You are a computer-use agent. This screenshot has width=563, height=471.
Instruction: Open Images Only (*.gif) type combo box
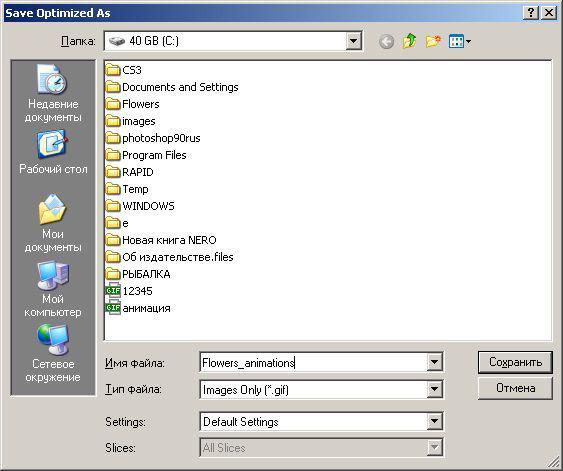tap(321, 389)
